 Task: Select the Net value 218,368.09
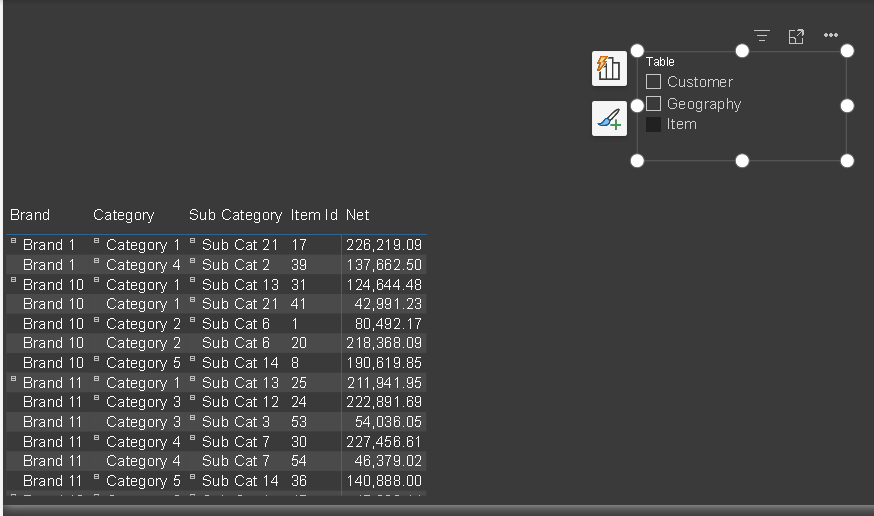tap(384, 343)
